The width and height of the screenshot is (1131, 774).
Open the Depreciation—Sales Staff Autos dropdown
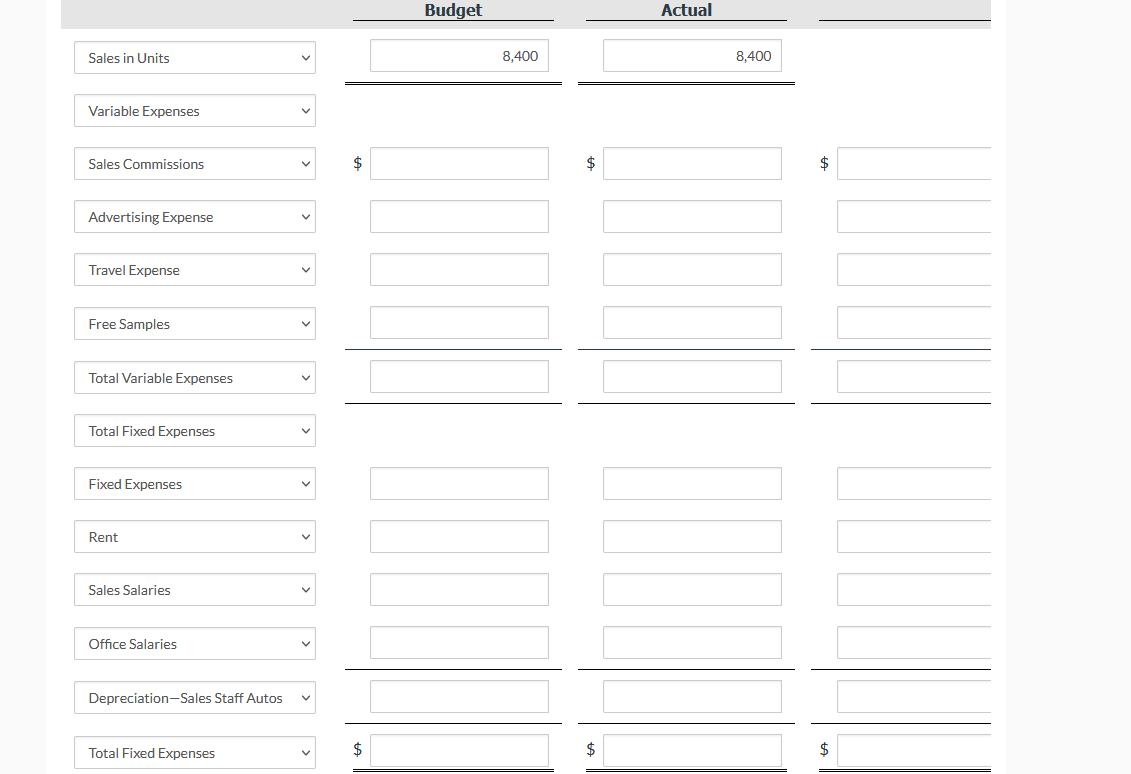[194, 697]
